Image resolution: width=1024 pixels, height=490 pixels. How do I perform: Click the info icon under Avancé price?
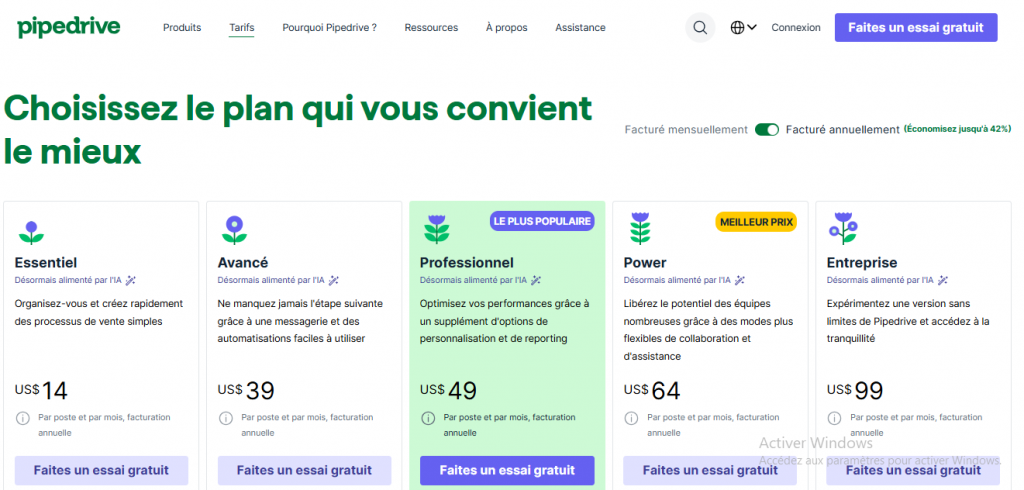point(225,417)
